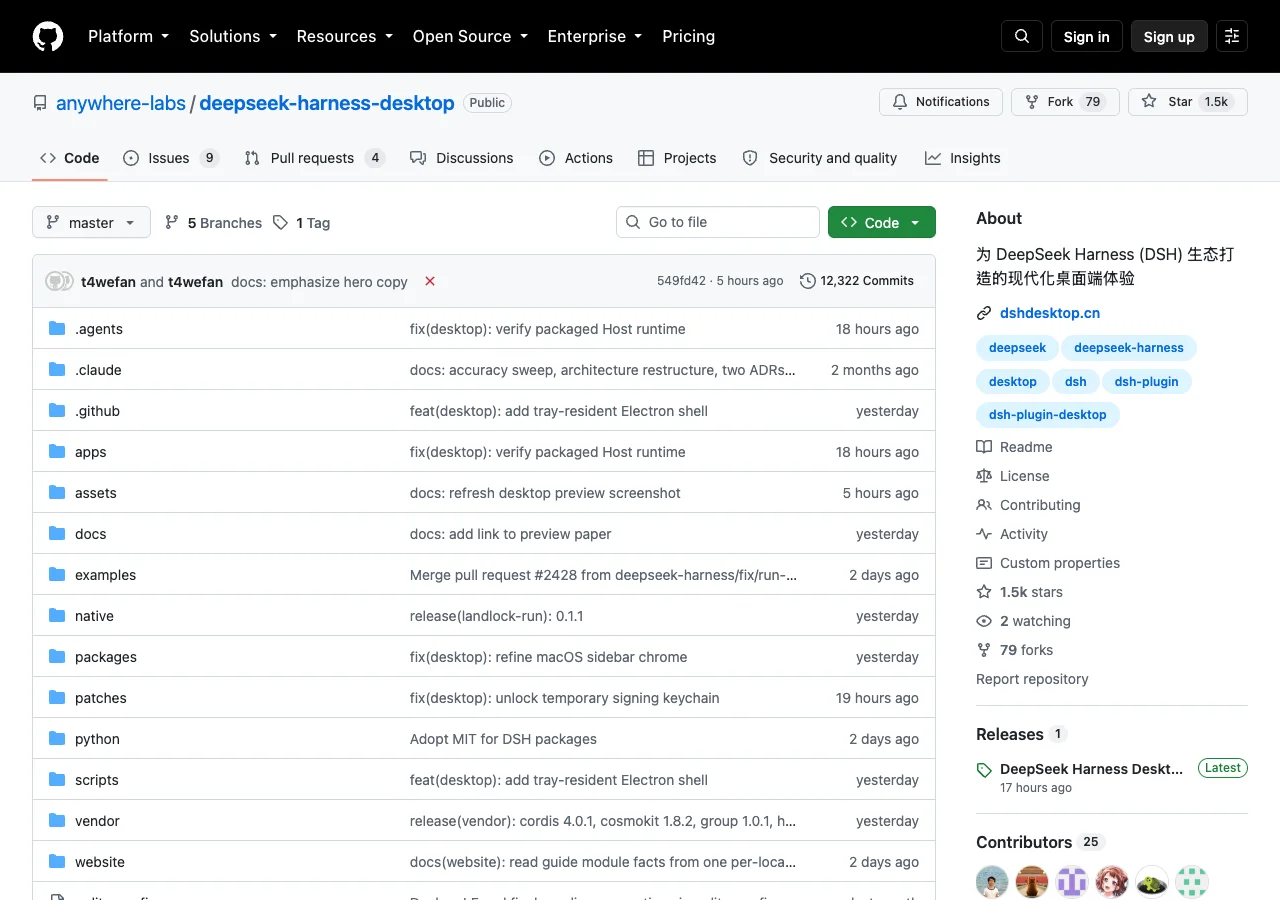Click the apps folder icon
This screenshot has width=1280, height=900.
[x=57, y=452]
